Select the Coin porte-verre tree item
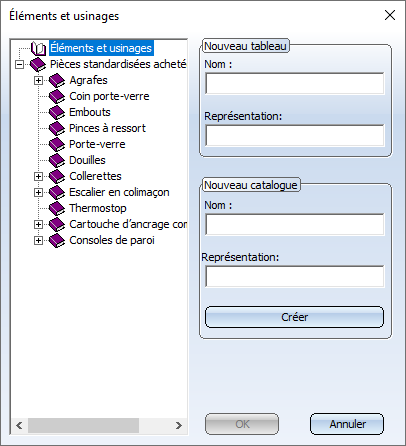406x446 pixels. pos(109,96)
